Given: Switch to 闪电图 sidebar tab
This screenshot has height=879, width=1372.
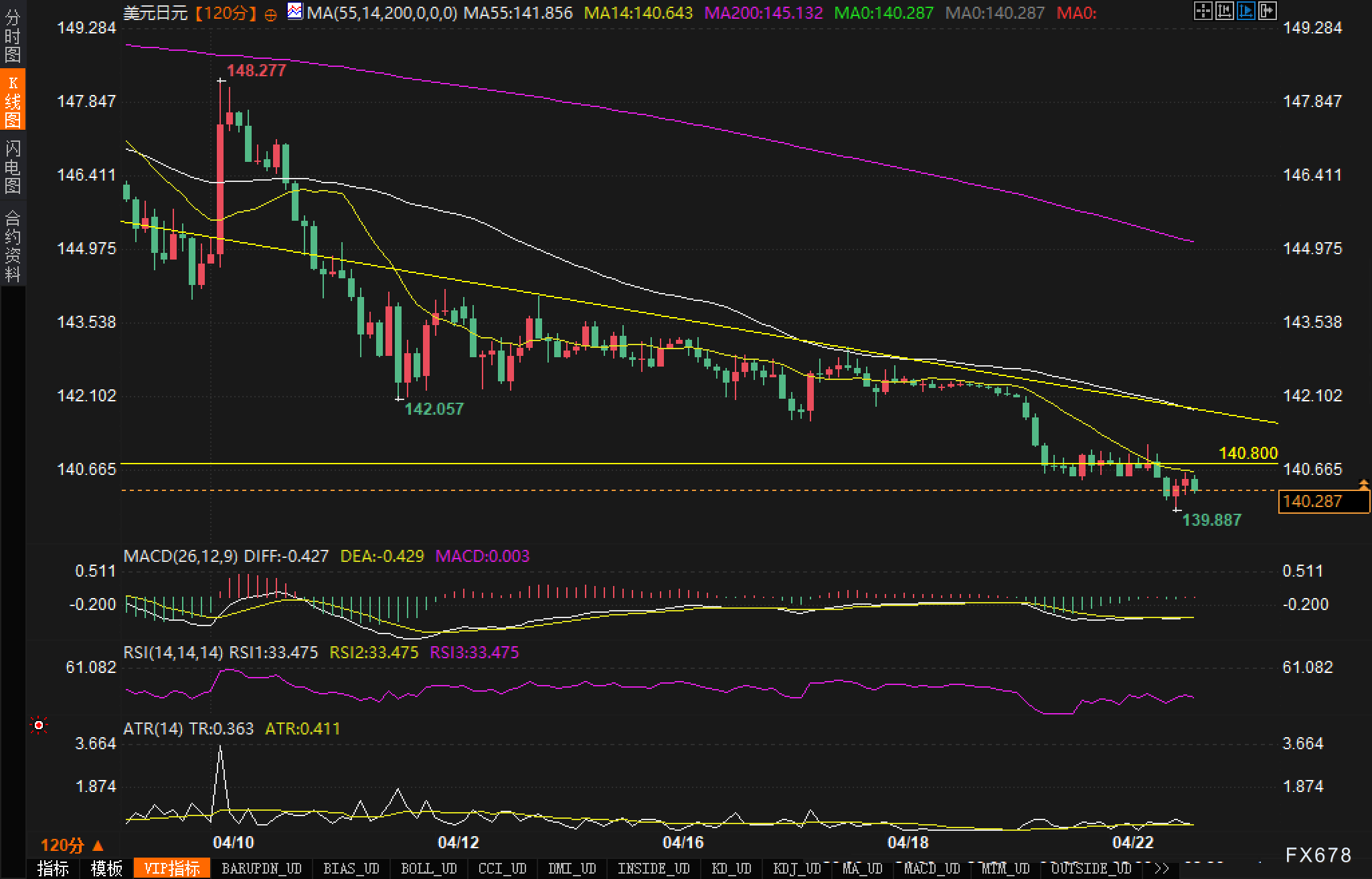Looking at the screenshot, I should (x=12, y=166).
